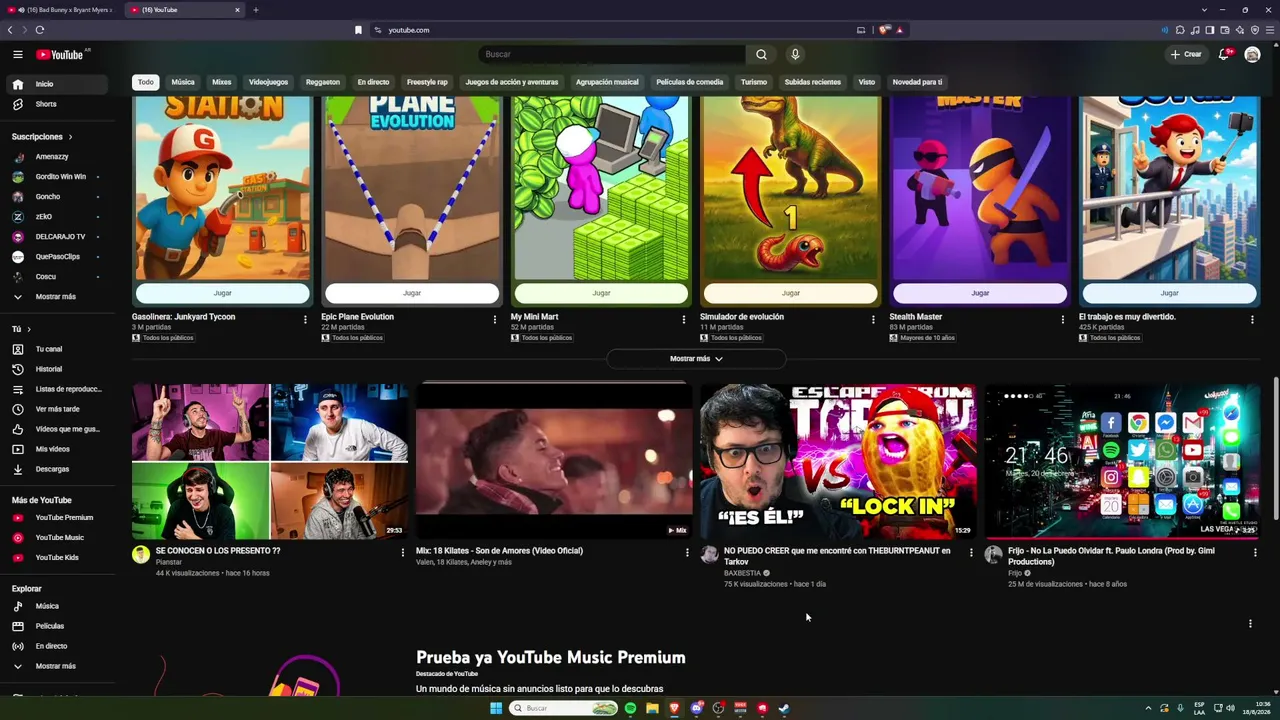The height and width of the screenshot is (720, 1280).
Task: Click the Crear button
Action: click(x=1187, y=54)
